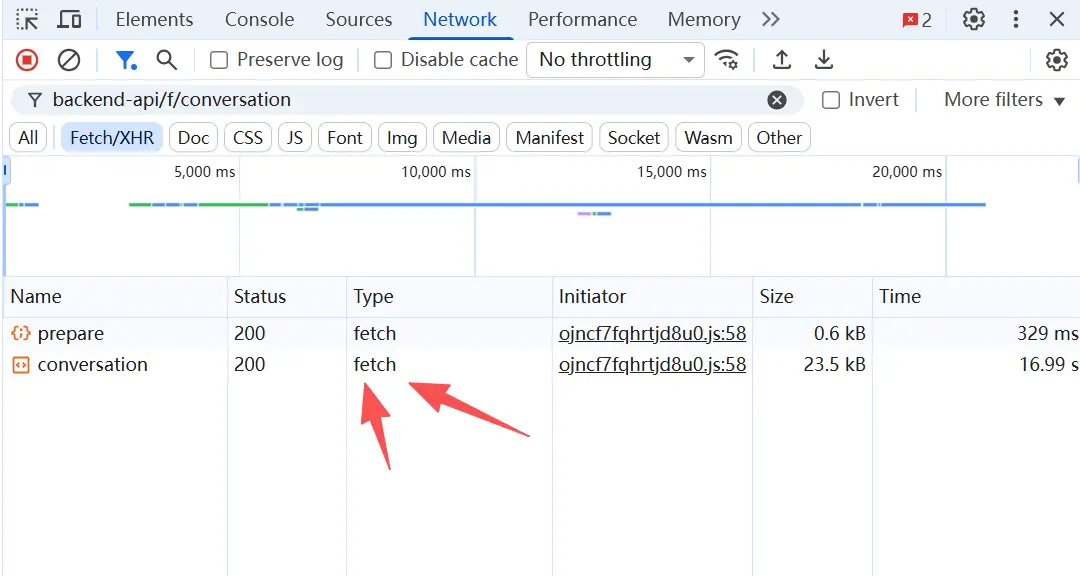This screenshot has height=576, width=1080.
Task: Clear the network log
Action: 69,60
